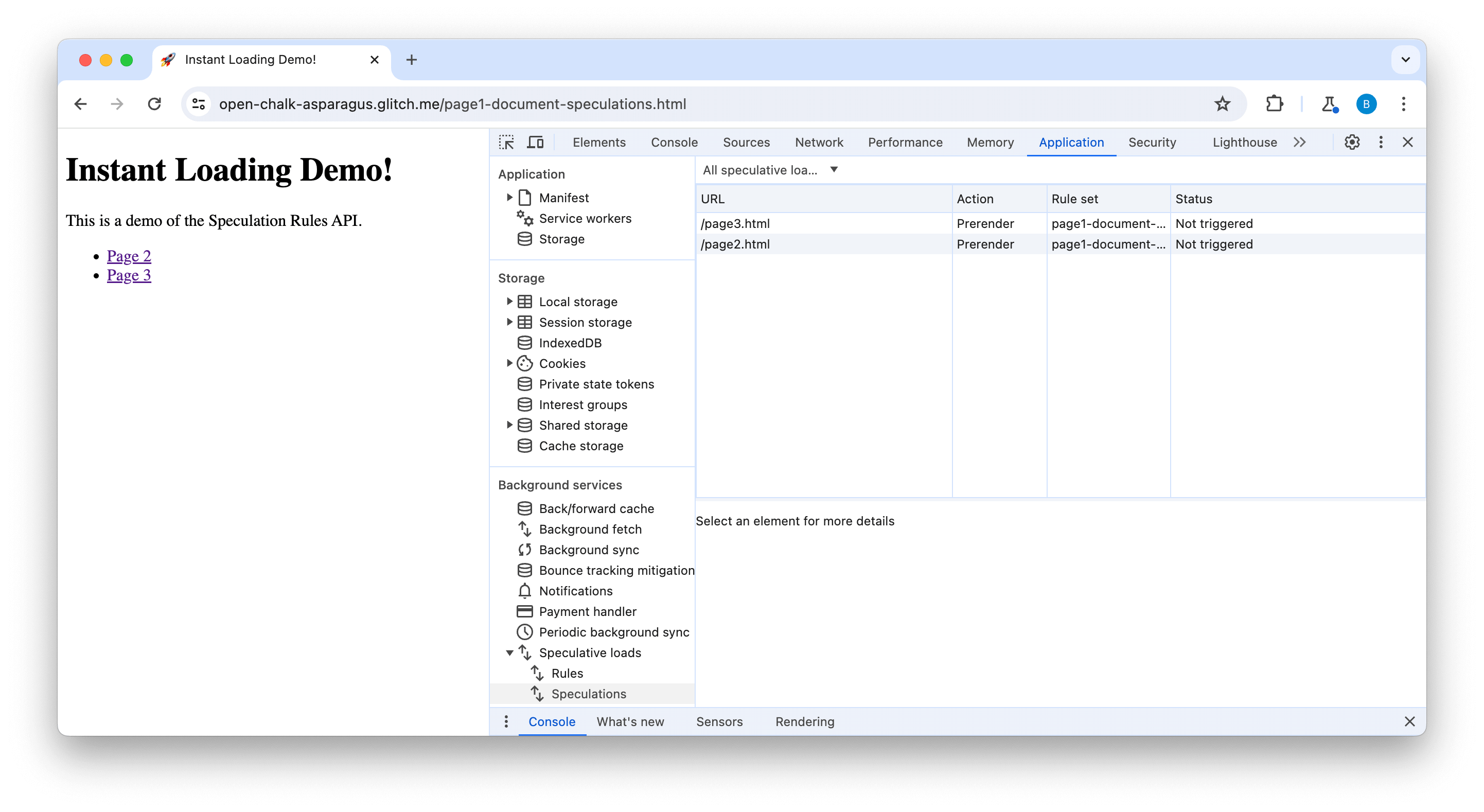
Task: Switch to the Network tab
Action: [819, 142]
